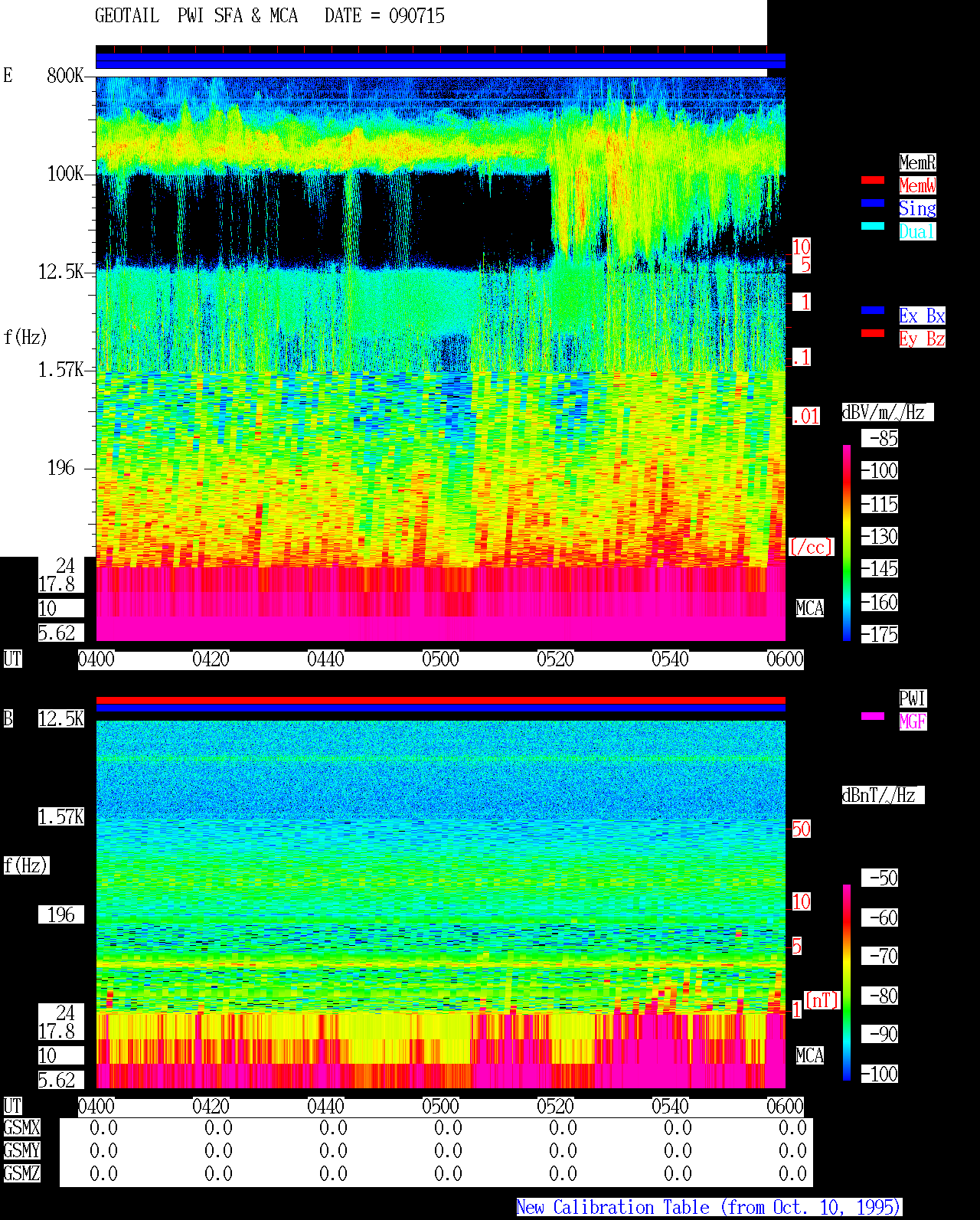Select the cyan Dual legend swatch

point(873,226)
